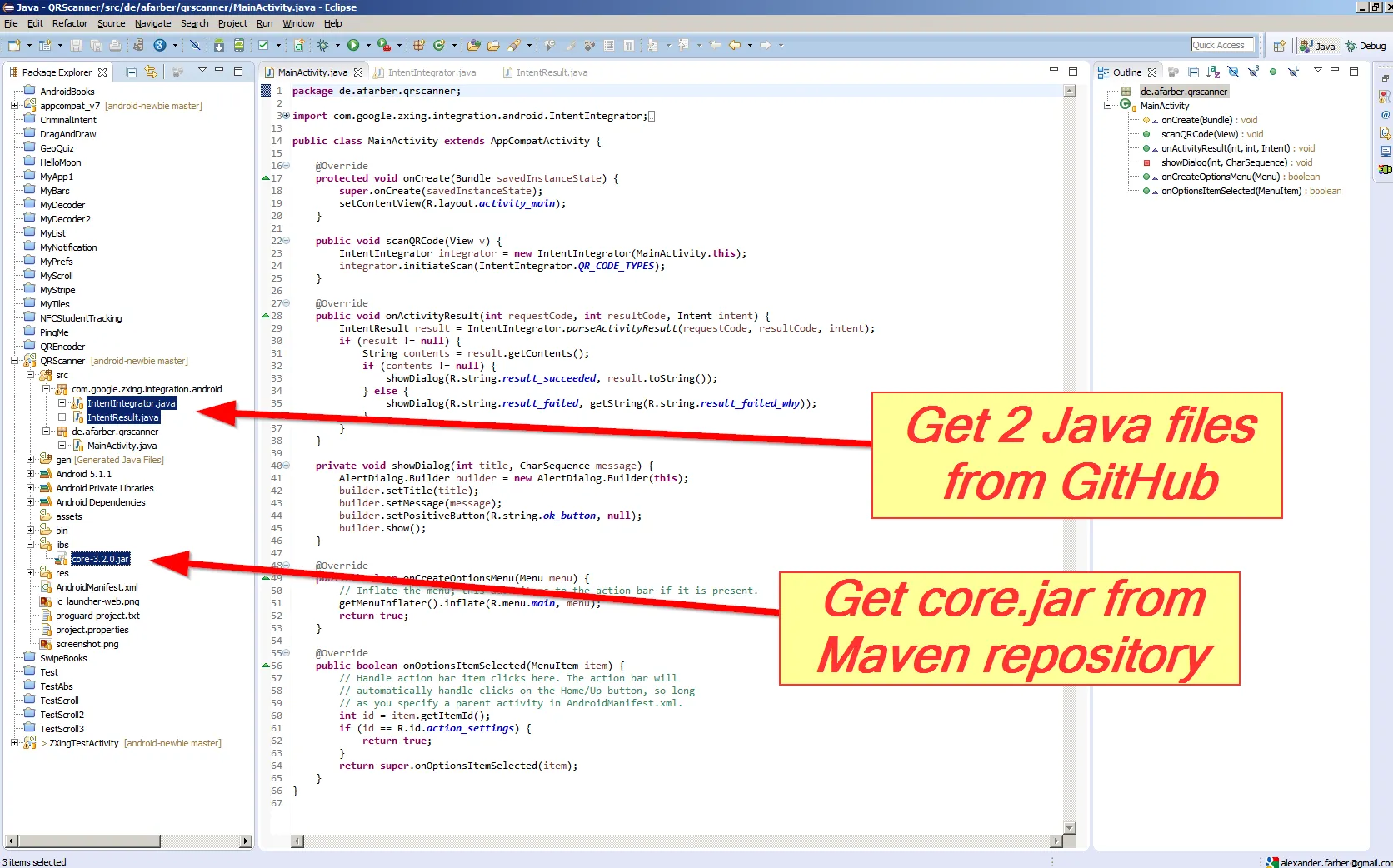
Task: Click the Forward navigation arrow icon
Action: [x=766, y=45]
